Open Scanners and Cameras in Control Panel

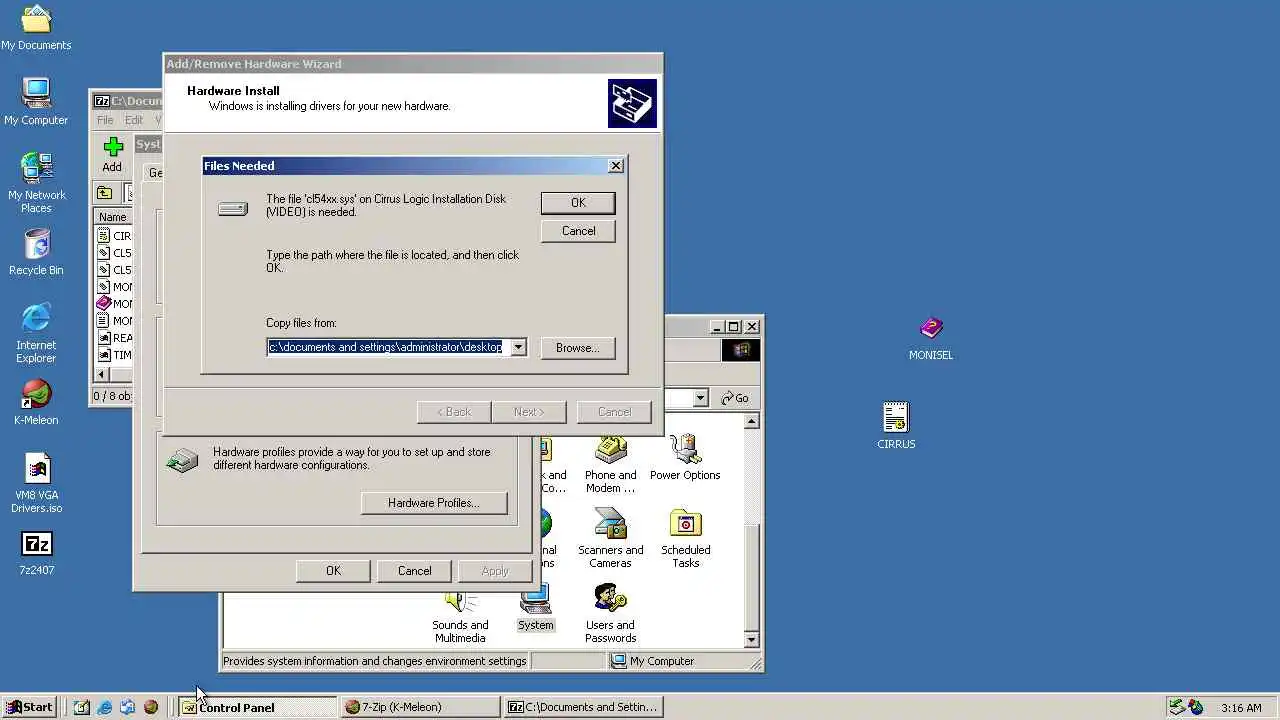click(610, 539)
